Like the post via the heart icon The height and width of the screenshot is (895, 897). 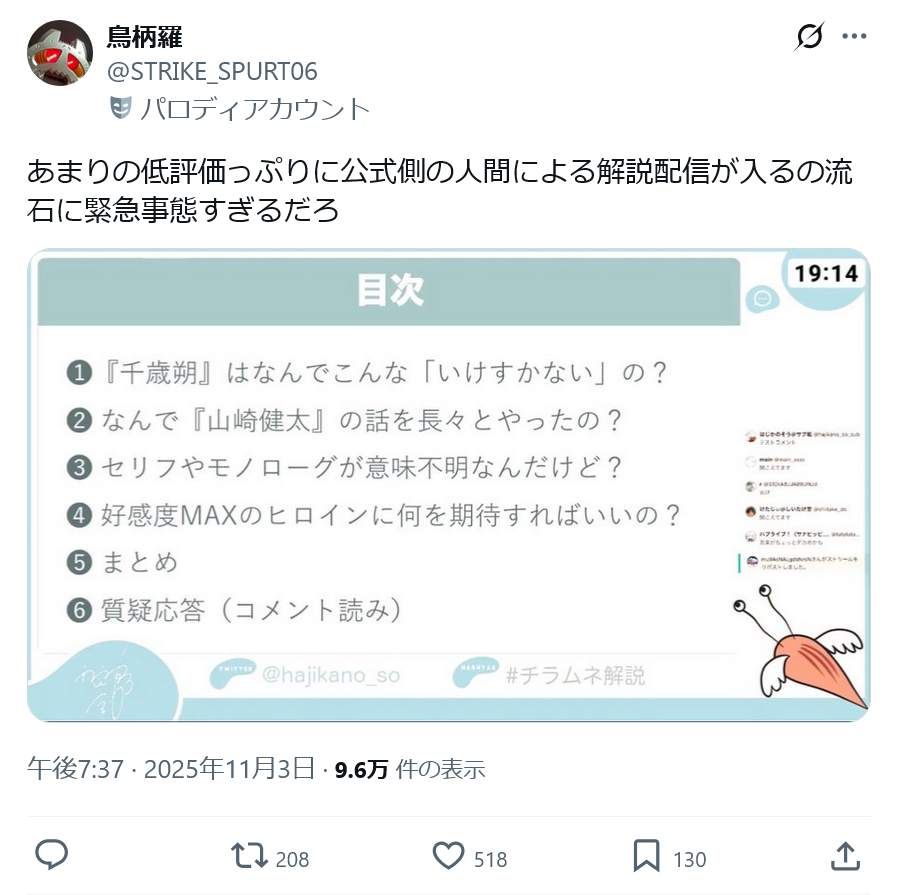[x=448, y=856]
